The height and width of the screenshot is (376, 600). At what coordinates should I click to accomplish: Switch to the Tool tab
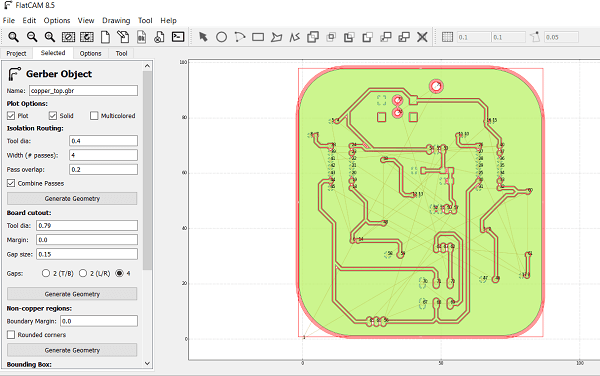pos(121,53)
